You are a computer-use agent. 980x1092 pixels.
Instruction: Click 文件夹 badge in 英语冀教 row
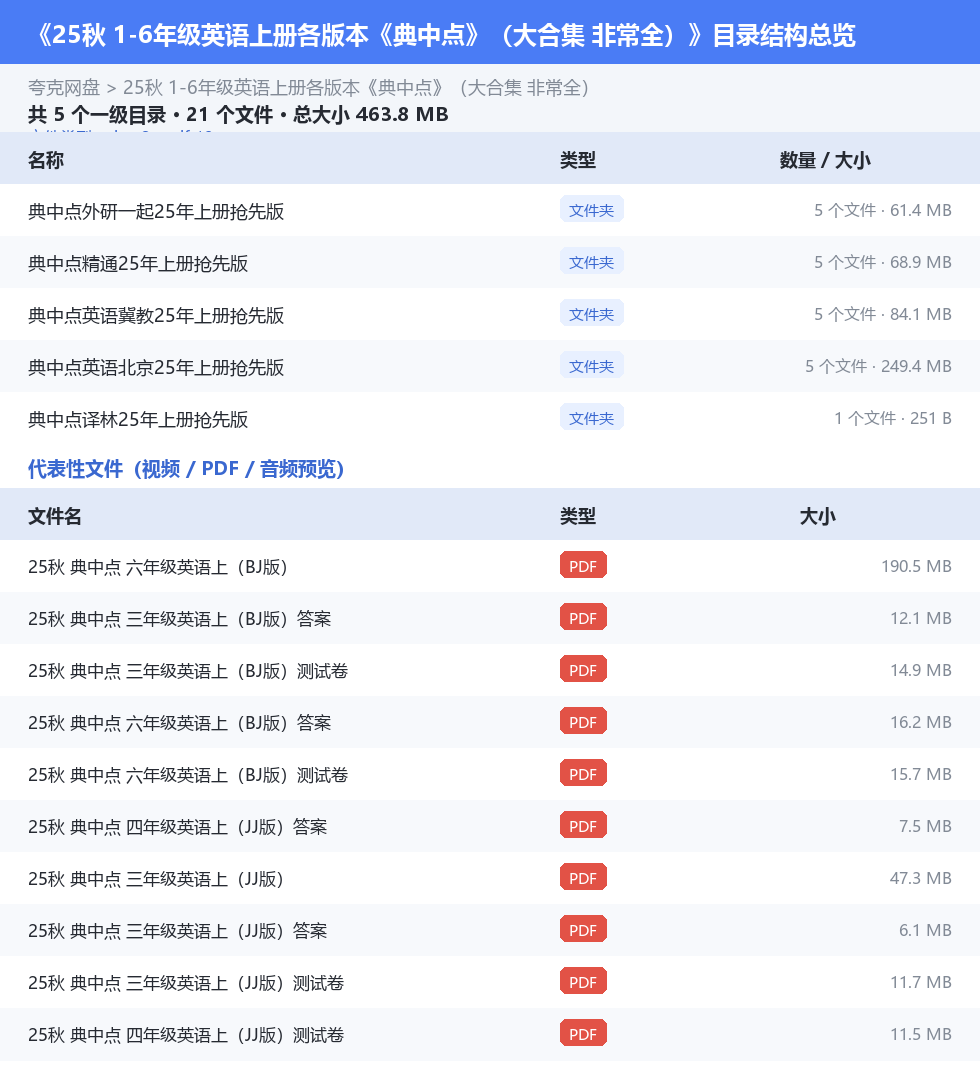591,314
